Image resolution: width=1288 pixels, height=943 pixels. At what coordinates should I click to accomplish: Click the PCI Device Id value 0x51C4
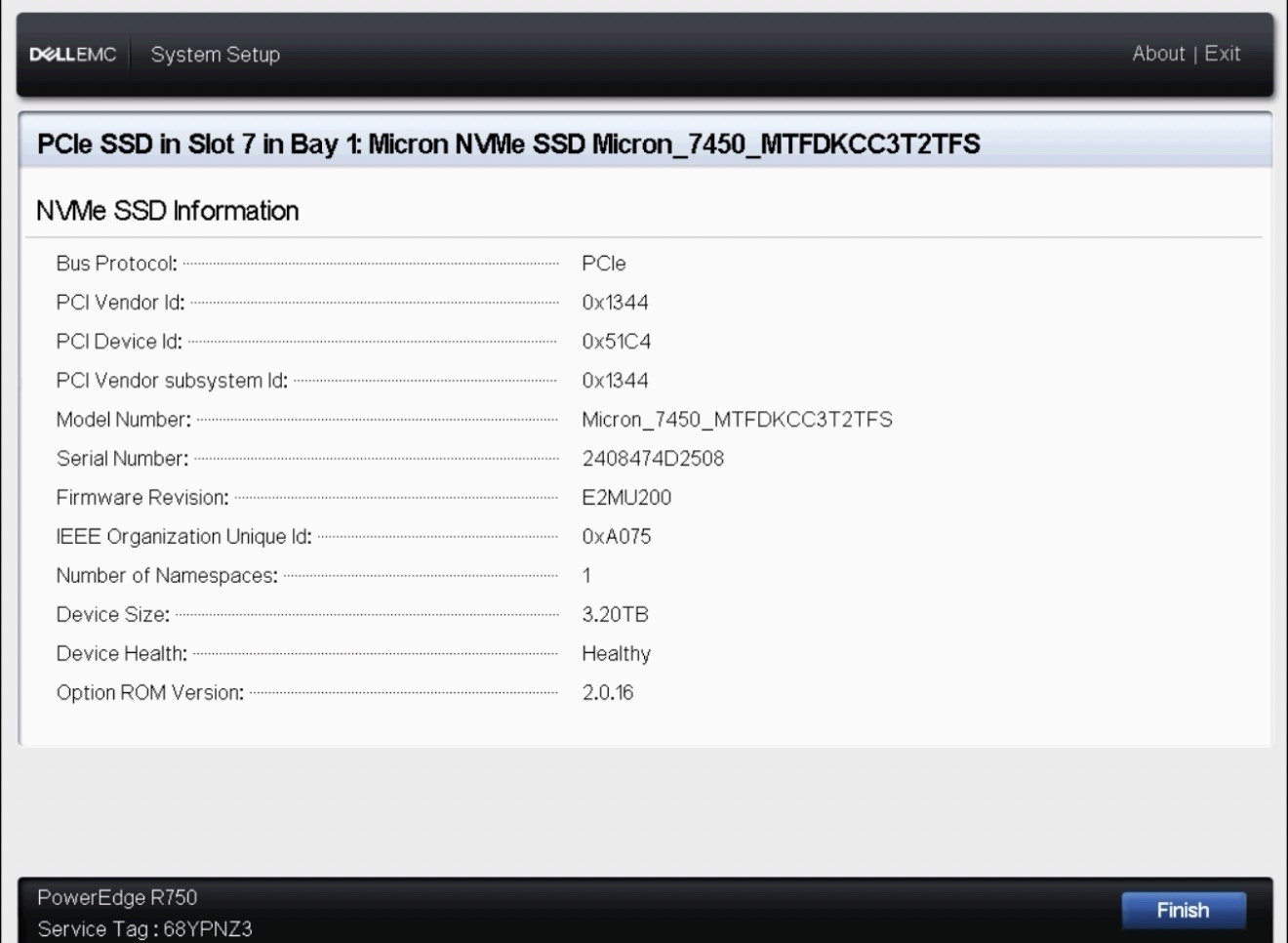pos(617,342)
